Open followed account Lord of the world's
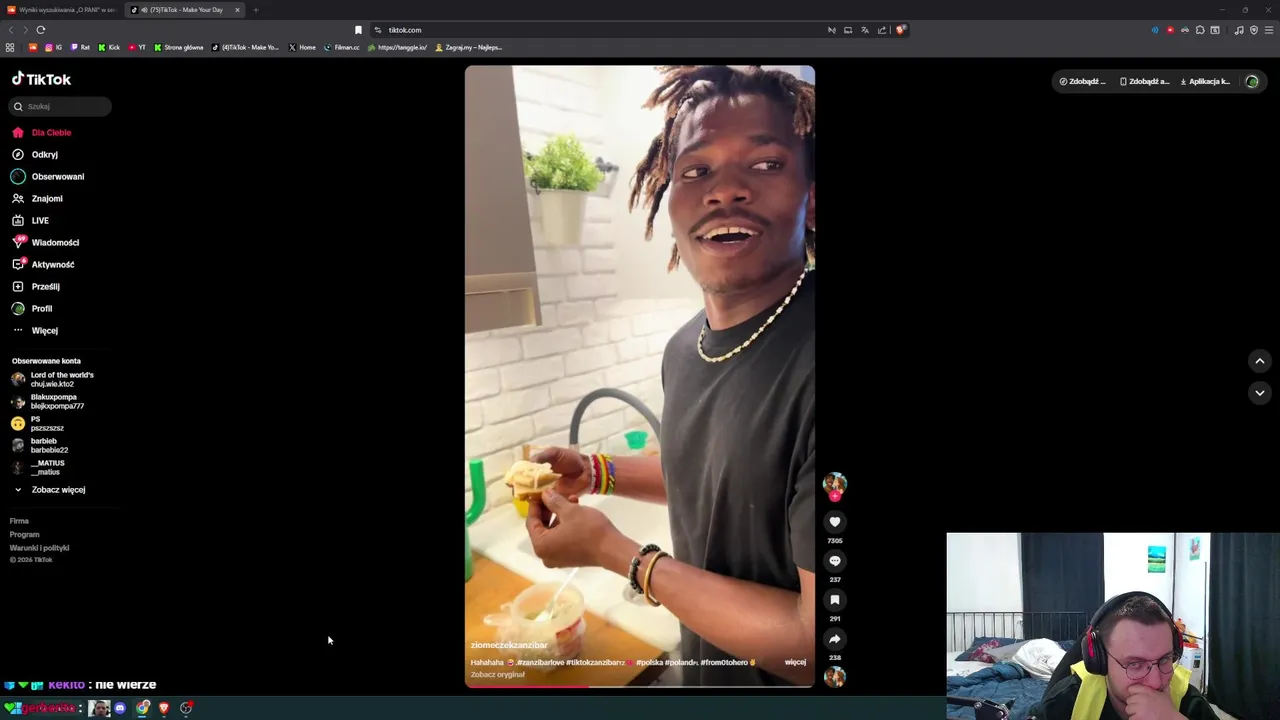Screen dimensions: 1280x720 pyautogui.click(x=52, y=379)
